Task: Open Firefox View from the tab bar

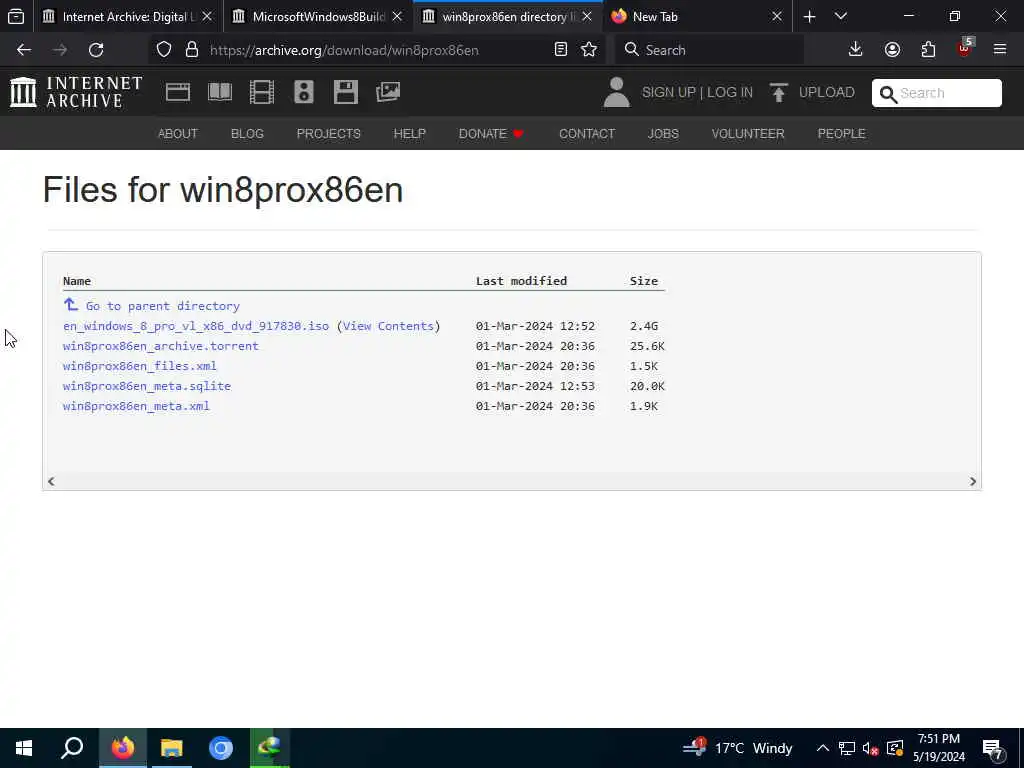Action: [x=16, y=17]
